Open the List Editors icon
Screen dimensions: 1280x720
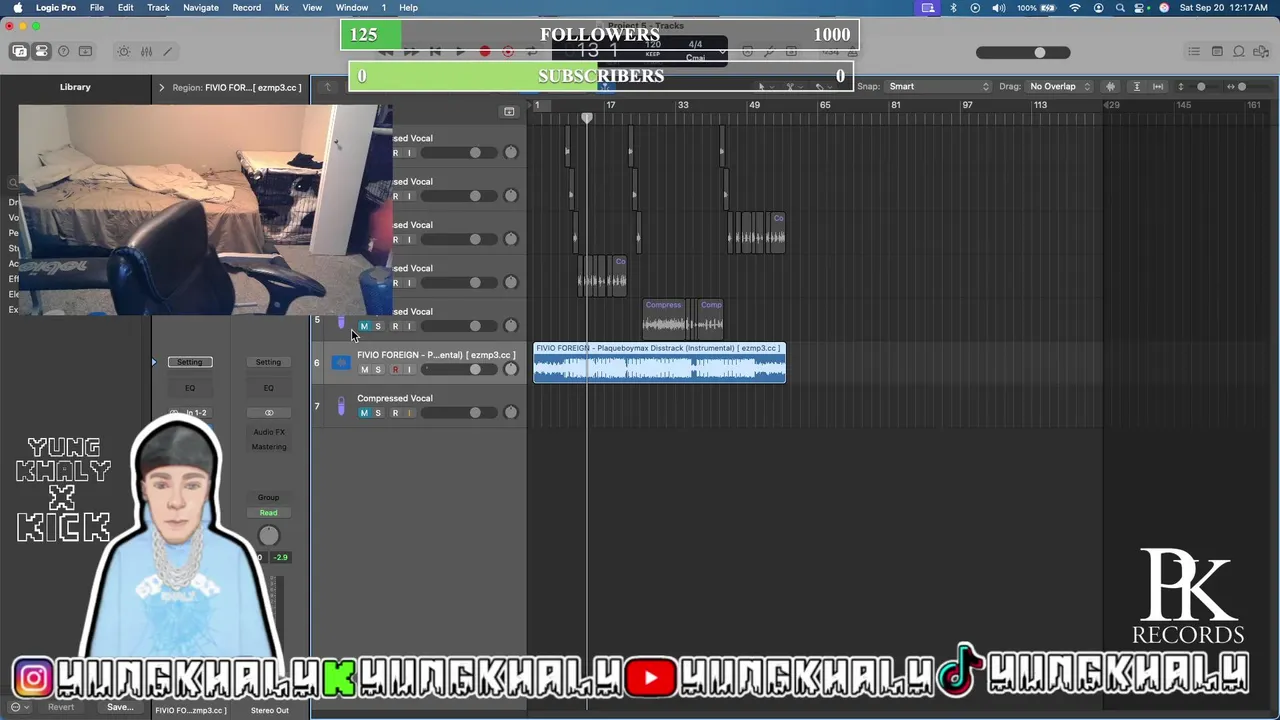coord(1194,51)
